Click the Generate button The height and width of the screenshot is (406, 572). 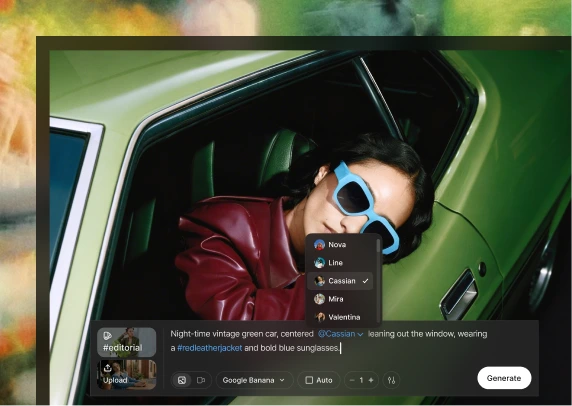(x=504, y=378)
